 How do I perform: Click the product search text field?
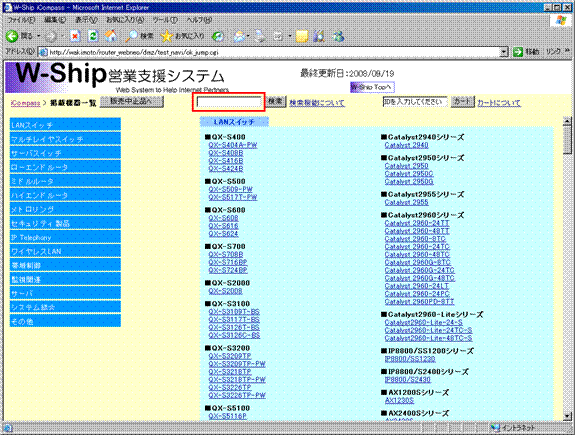click(229, 102)
